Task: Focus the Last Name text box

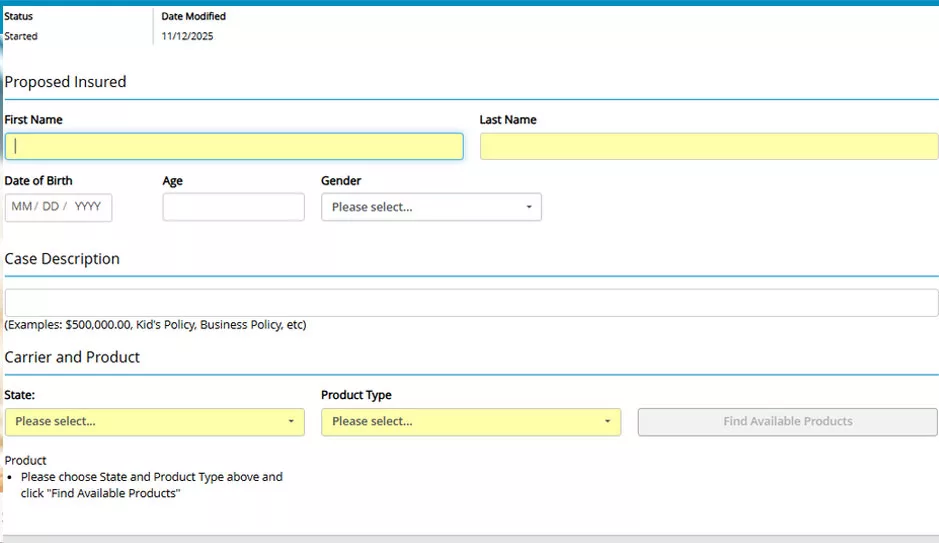Action: tap(708, 146)
